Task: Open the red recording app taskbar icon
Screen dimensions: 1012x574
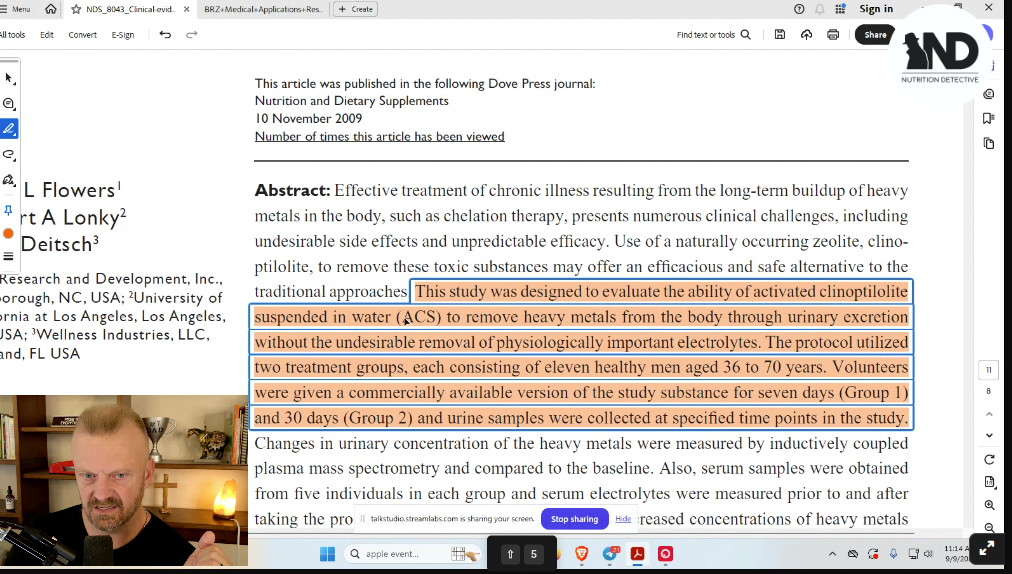Action: coord(665,554)
